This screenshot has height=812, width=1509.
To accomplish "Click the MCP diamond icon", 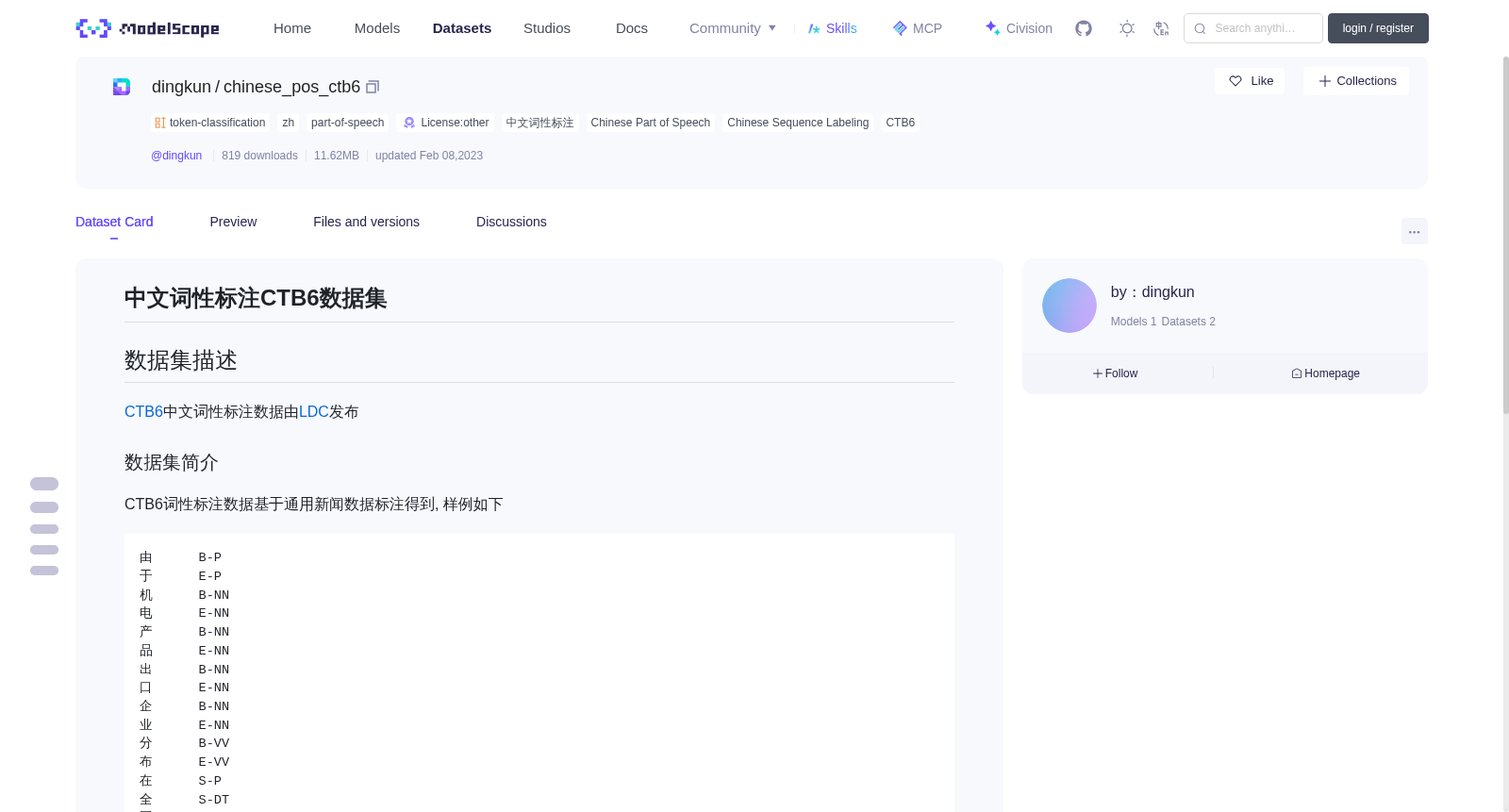I will coord(900,28).
